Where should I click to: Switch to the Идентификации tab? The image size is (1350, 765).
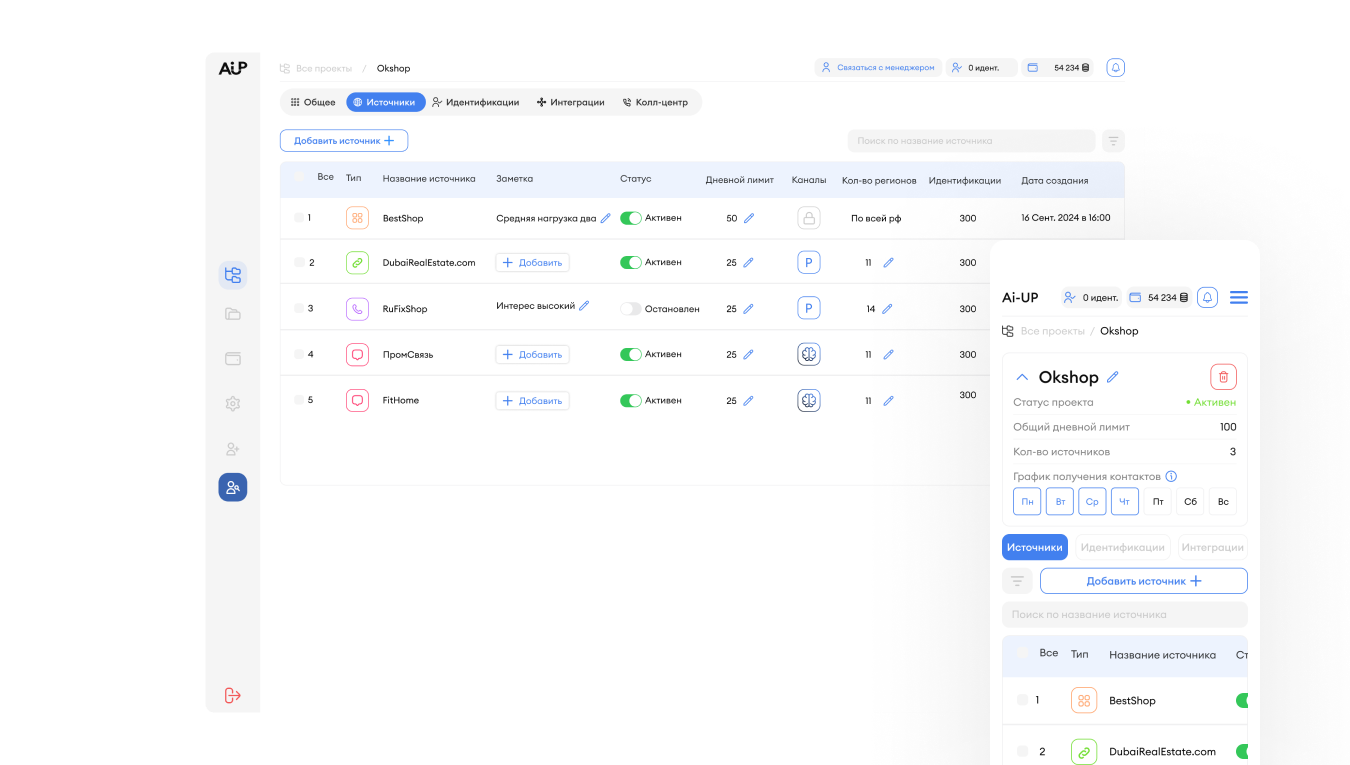pos(475,102)
